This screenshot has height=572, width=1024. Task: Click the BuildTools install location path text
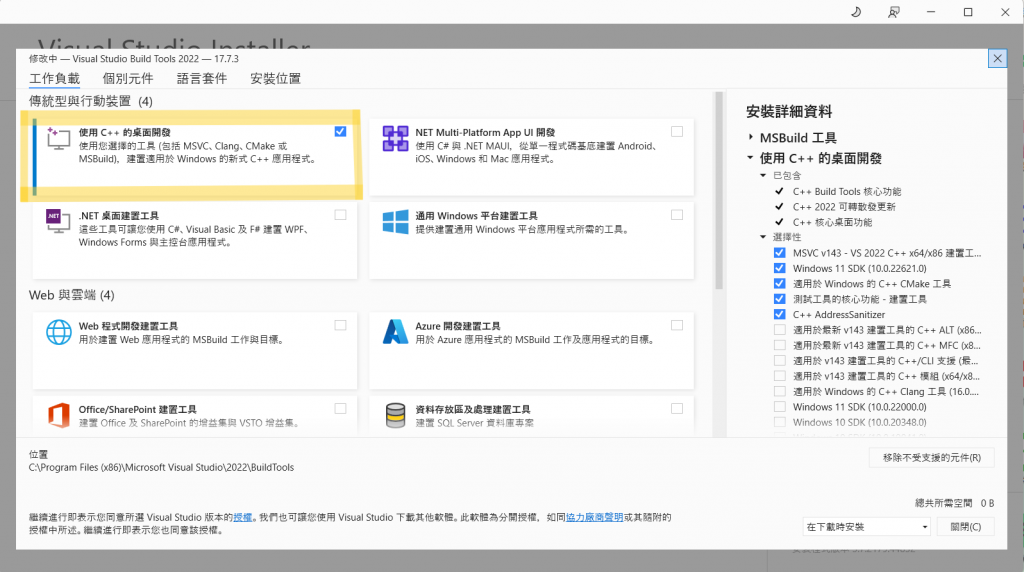(x=161, y=468)
